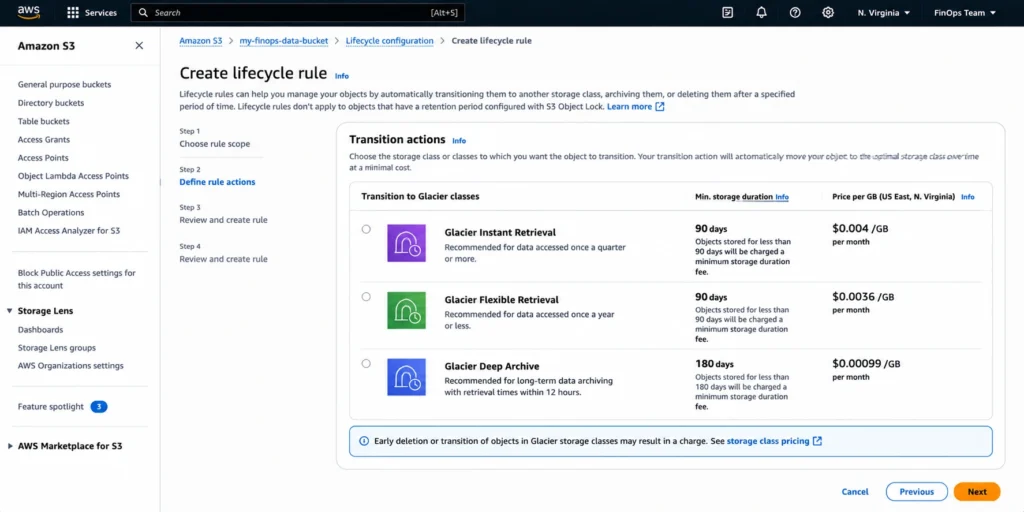The height and width of the screenshot is (512, 1024).
Task: Open the CloudShell icon in header
Action: pyautogui.click(x=728, y=12)
